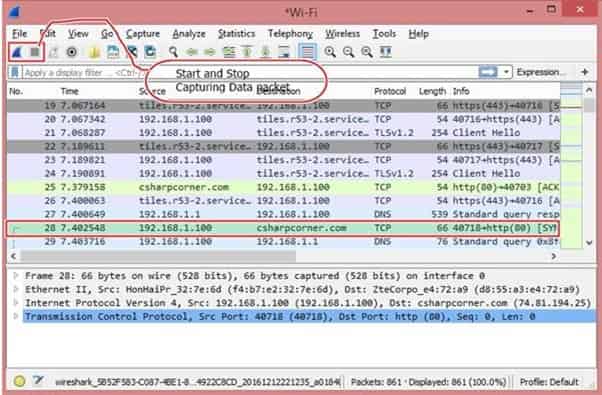Reload this capture file

click(150, 51)
